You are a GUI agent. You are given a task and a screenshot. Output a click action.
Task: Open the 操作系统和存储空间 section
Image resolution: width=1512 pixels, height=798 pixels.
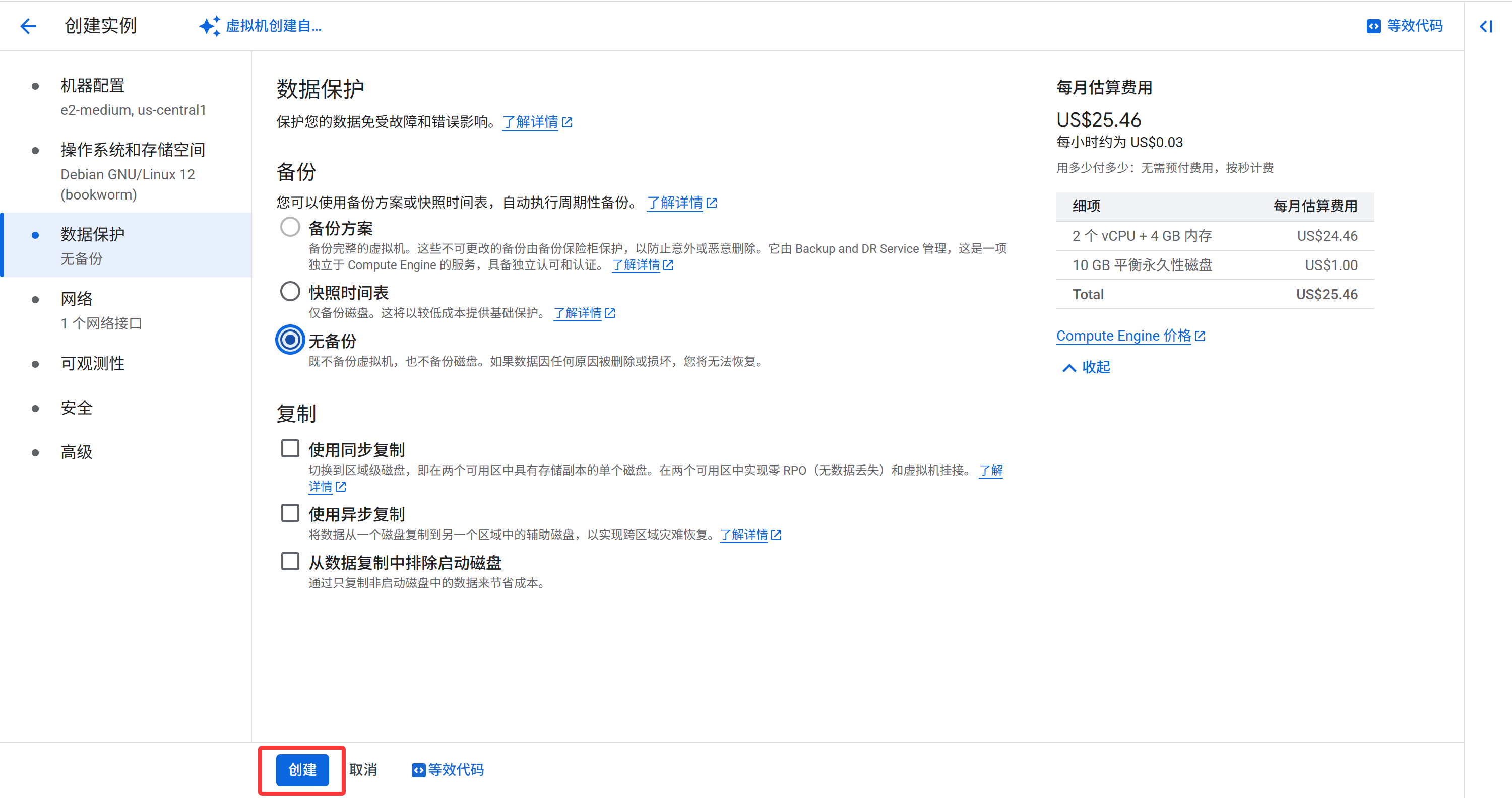tap(125, 170)
